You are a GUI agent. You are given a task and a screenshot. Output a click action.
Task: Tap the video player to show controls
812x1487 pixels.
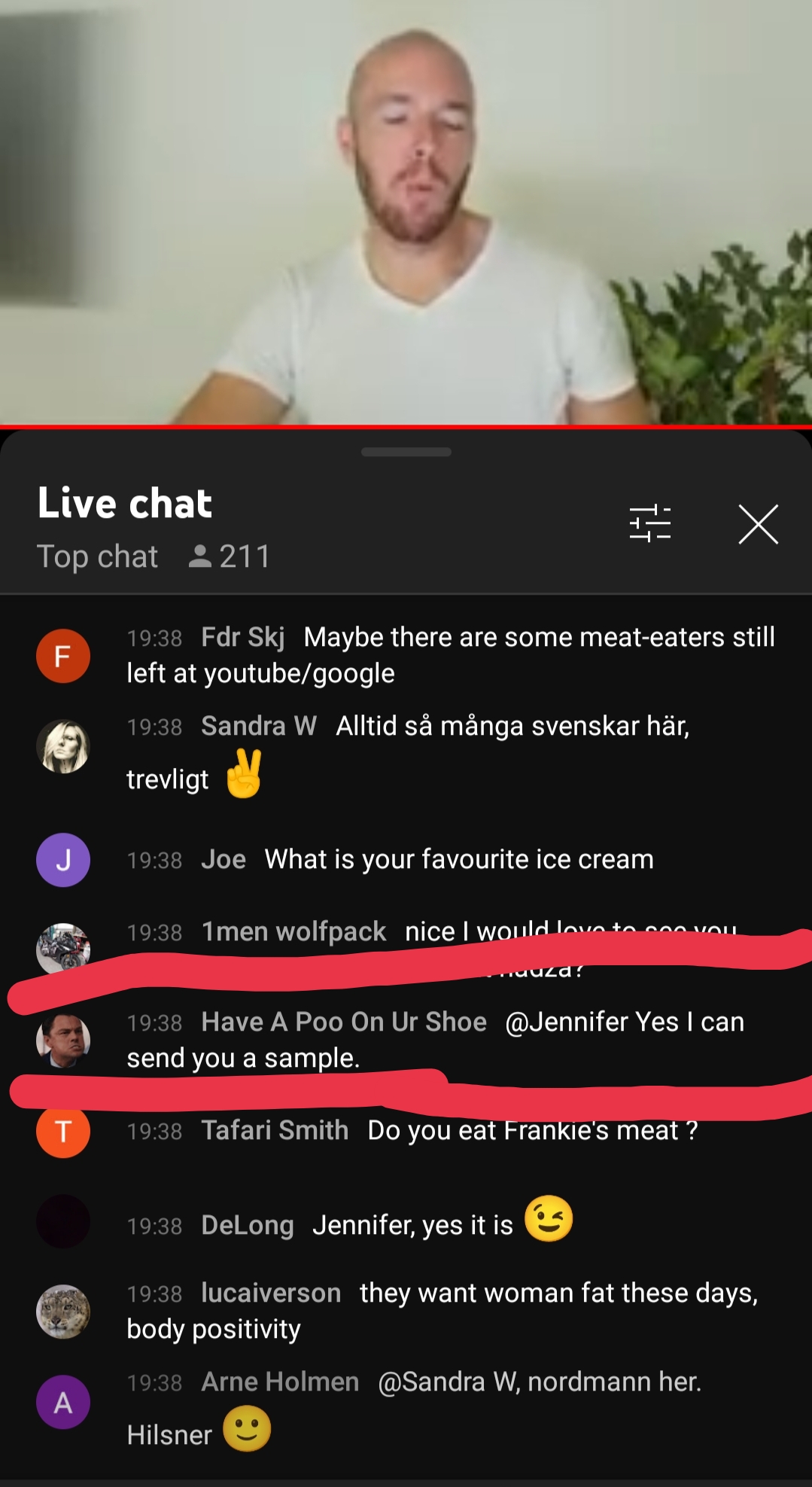(x=406, y=212)
